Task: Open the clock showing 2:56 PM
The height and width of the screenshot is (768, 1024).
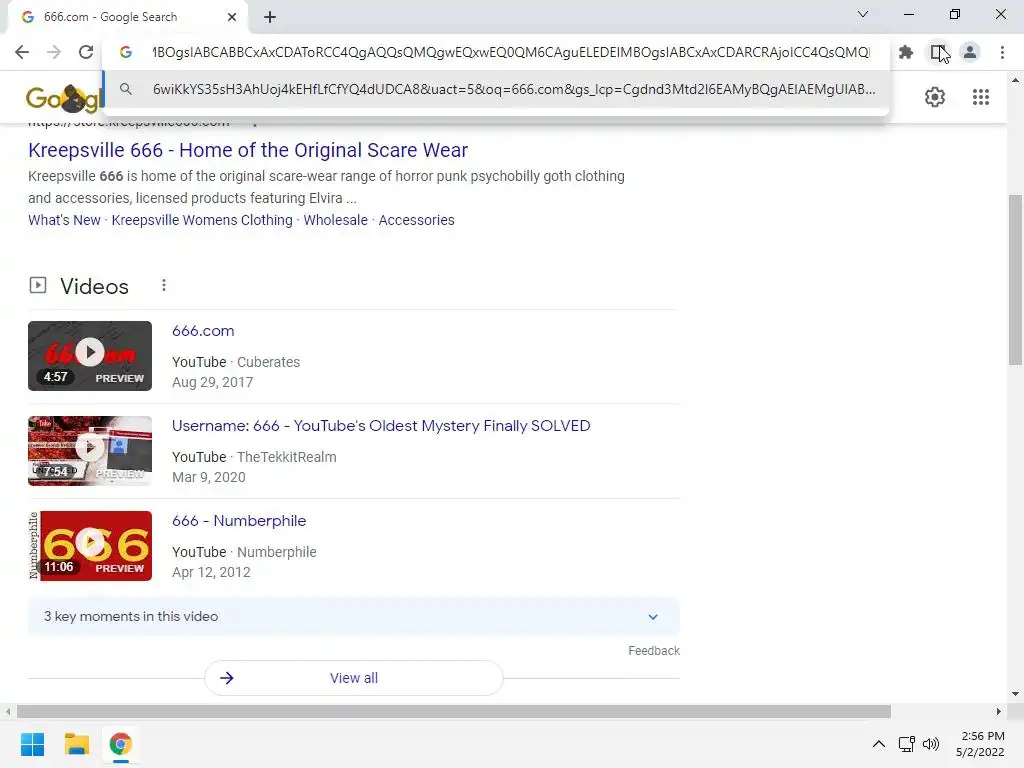Action: click(x=980, y=744)
